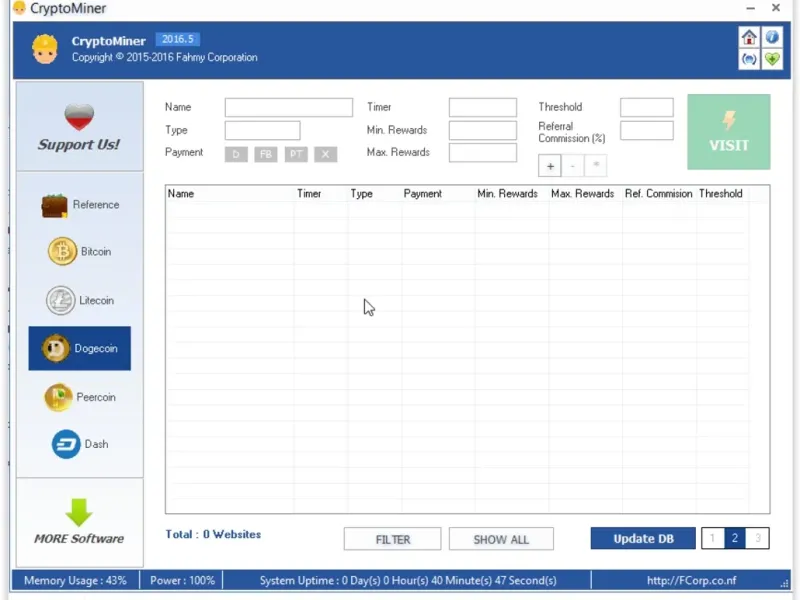Minimize the CryptoMiner window
The image size is (800, 600).
coord(750,8)
